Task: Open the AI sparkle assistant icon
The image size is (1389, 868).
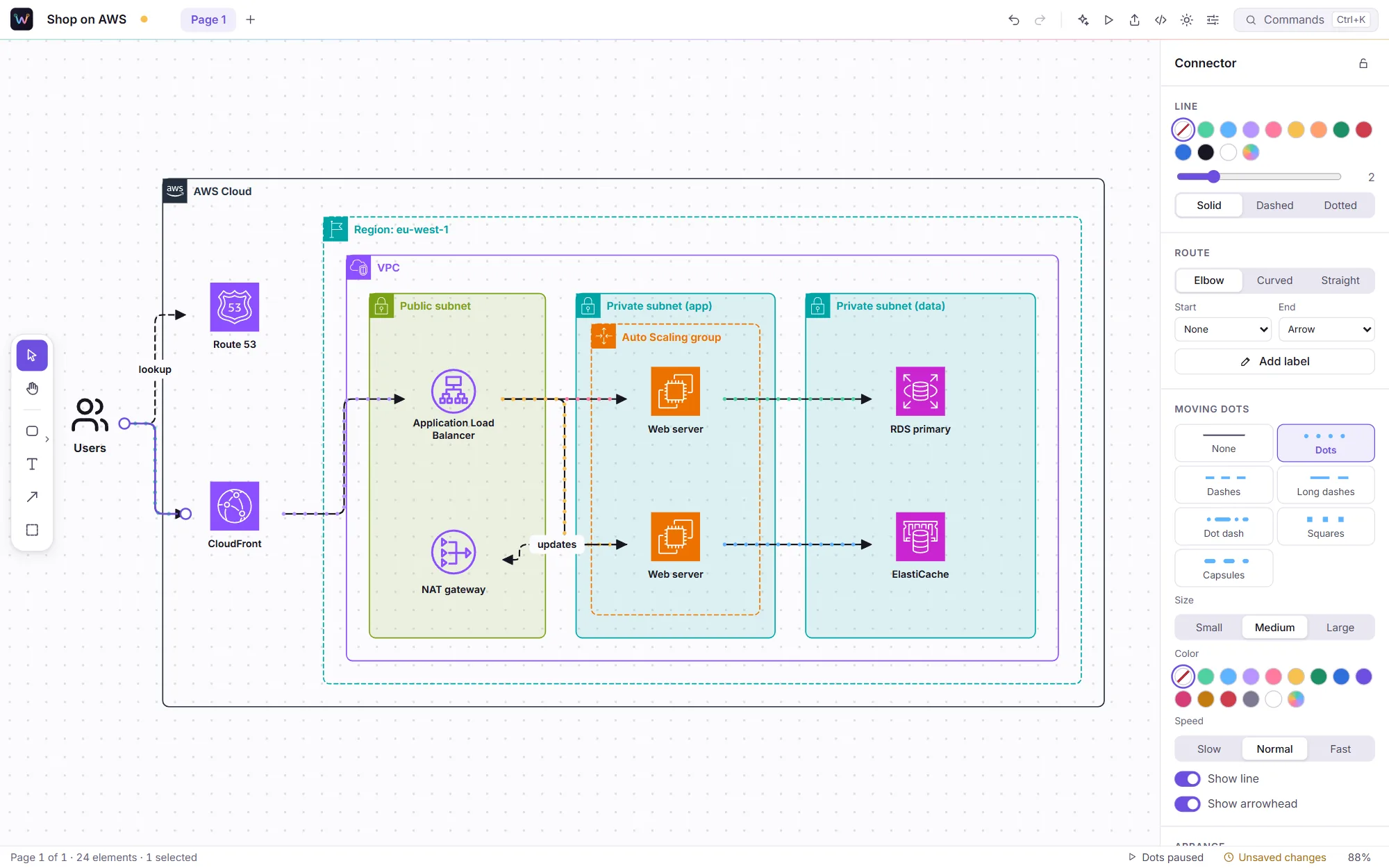Action: pos(1083,20)
